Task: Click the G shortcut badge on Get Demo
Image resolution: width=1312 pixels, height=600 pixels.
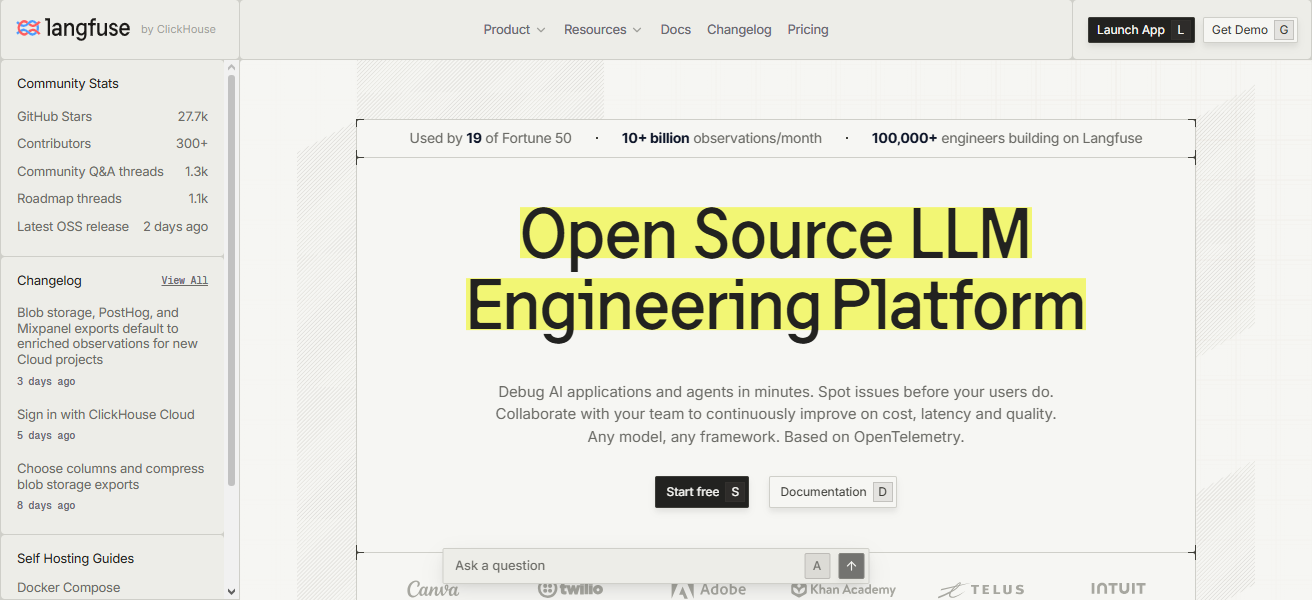Action: pos(1283,30)
